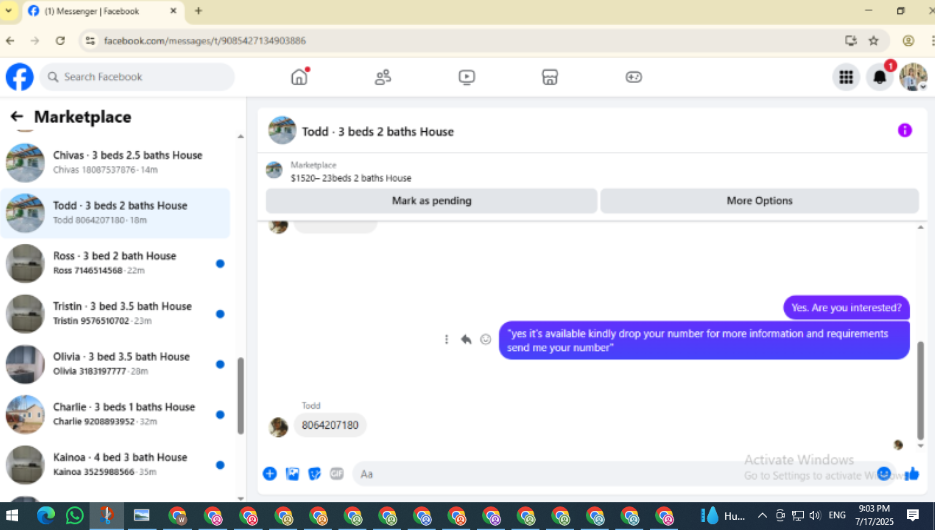
Task: Choose a sticker icon
Action: pyautogui.click(x=314, y=473)
